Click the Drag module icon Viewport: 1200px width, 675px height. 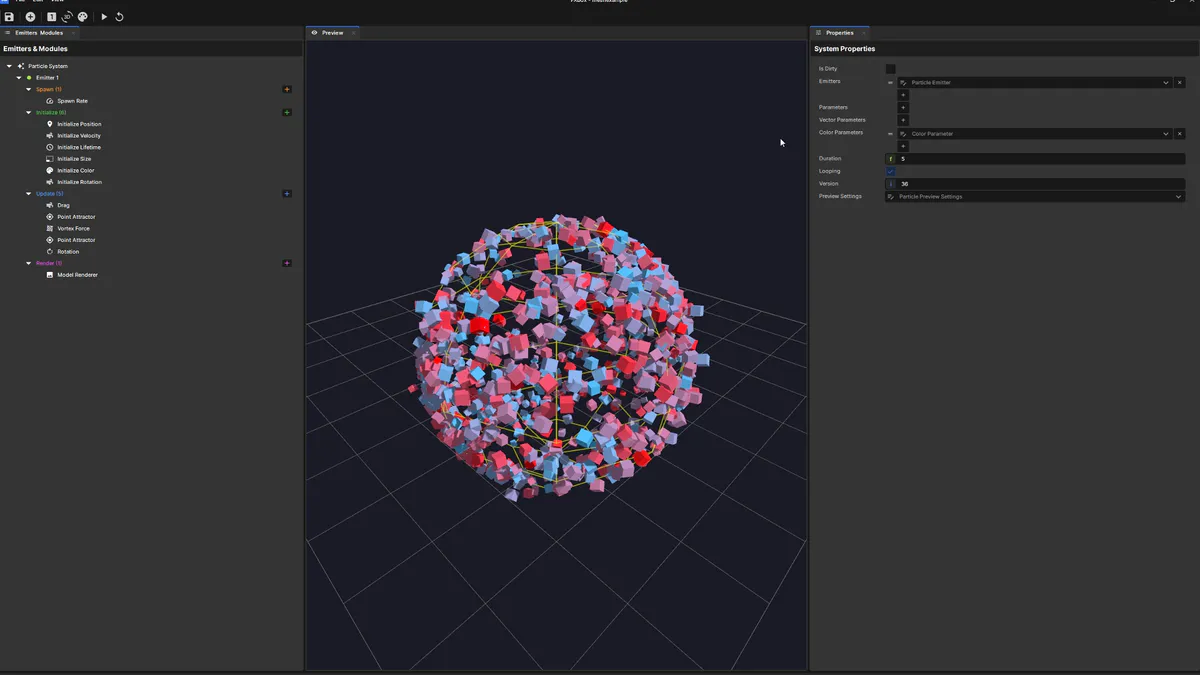tap(50, 205)
